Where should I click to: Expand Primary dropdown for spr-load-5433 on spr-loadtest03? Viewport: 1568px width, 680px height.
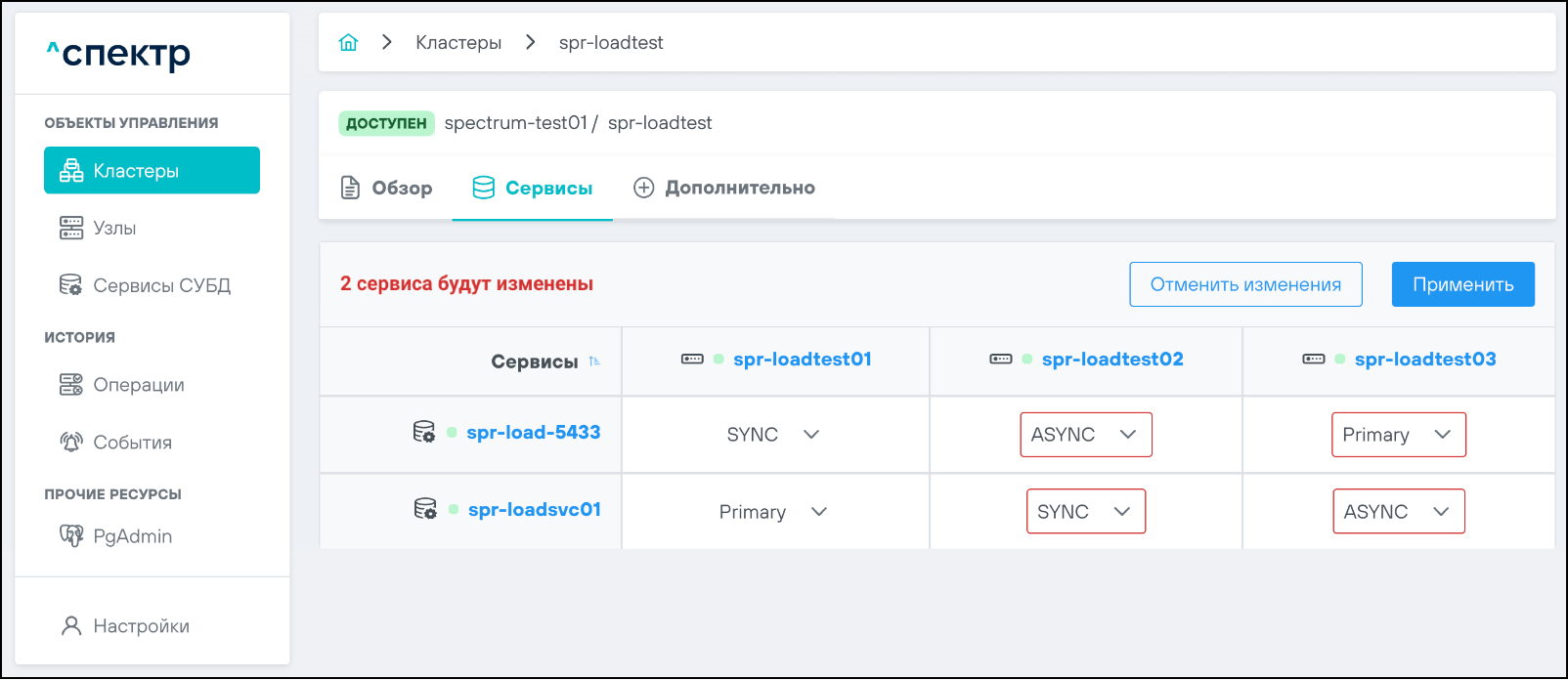1398,435
